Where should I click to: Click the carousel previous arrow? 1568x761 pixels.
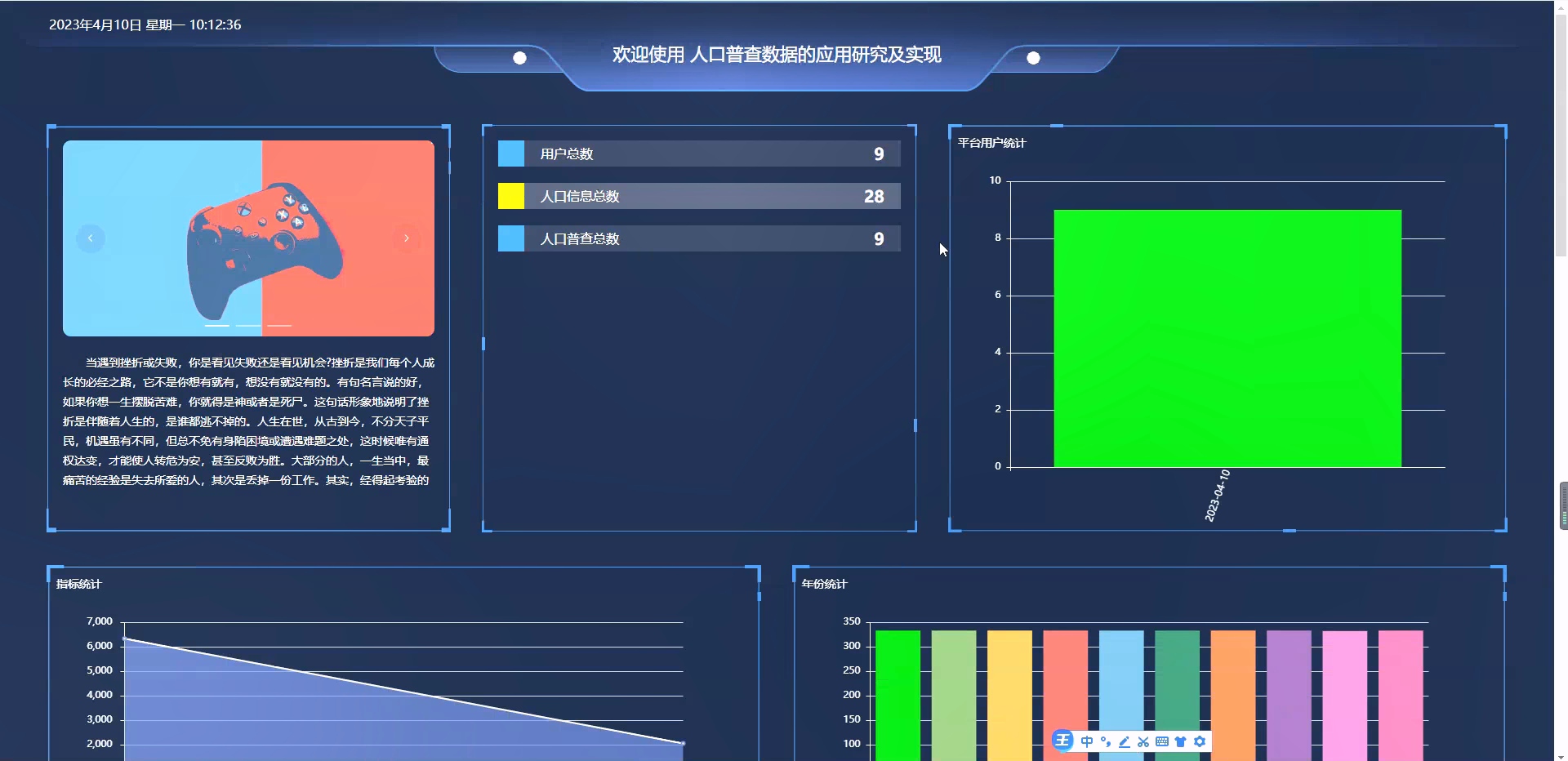point(90,238)
